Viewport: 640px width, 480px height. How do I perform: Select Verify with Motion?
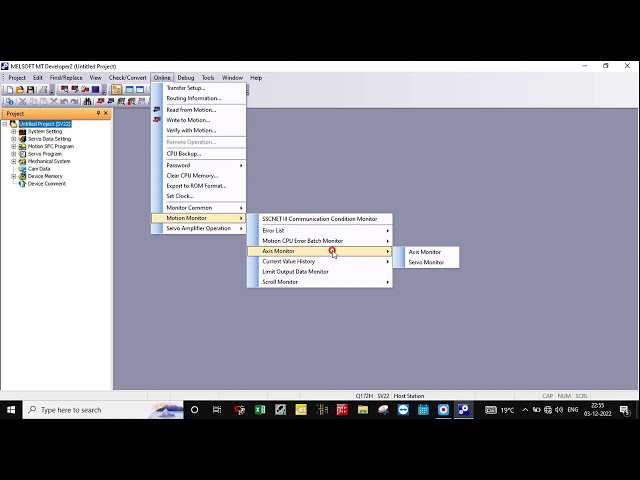198,130
